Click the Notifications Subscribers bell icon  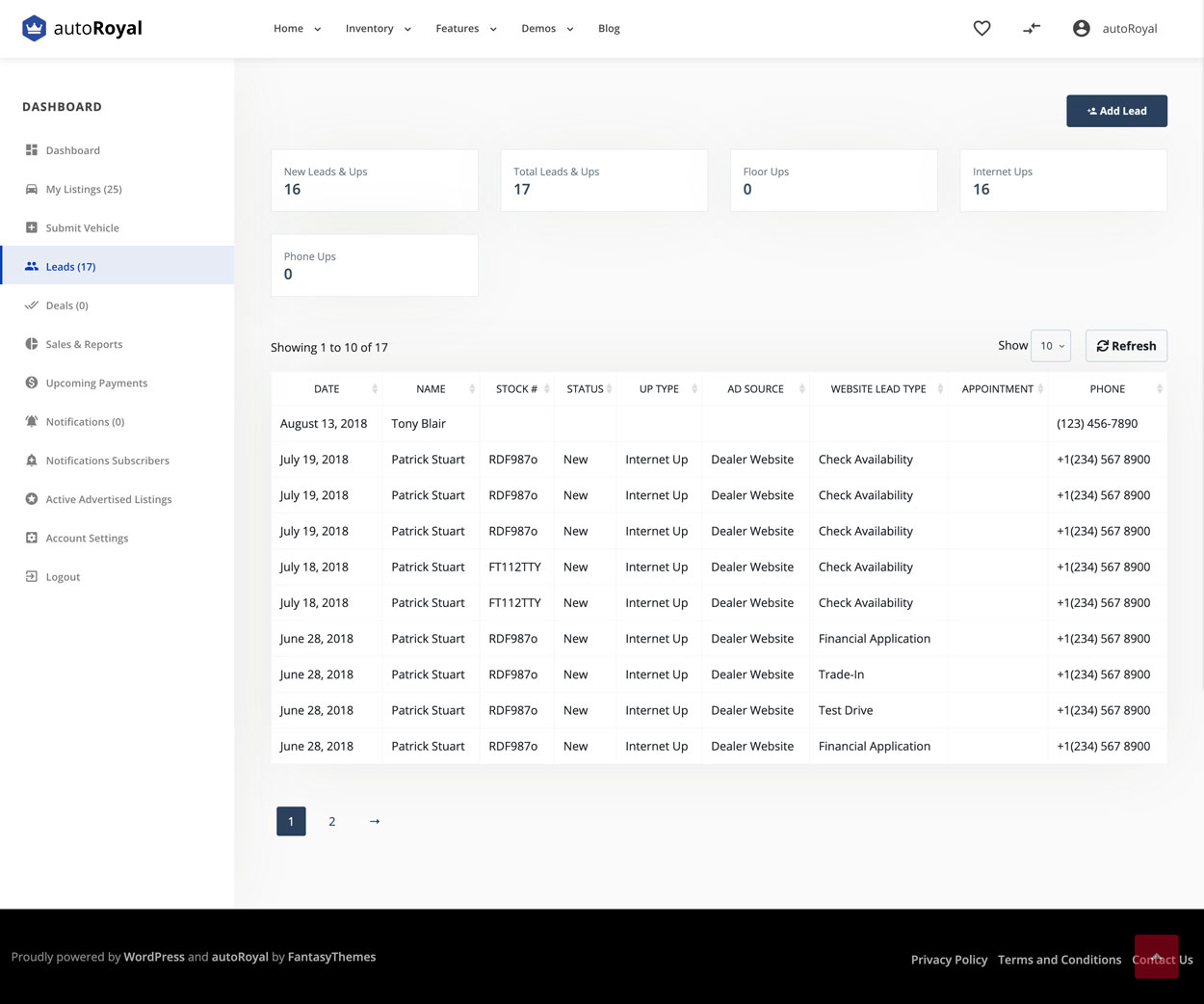coord(32,460)
